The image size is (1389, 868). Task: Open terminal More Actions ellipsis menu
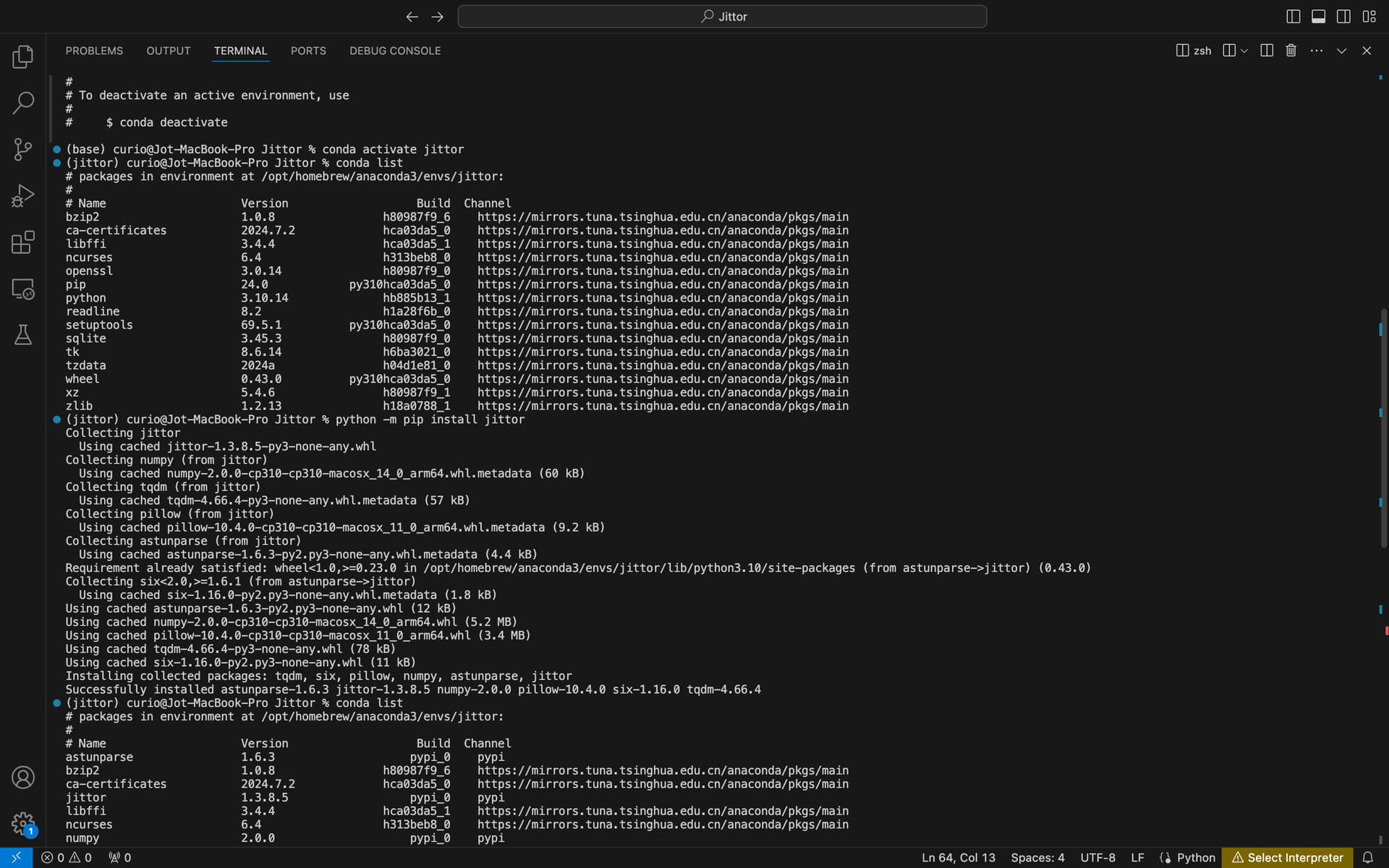1316,51
